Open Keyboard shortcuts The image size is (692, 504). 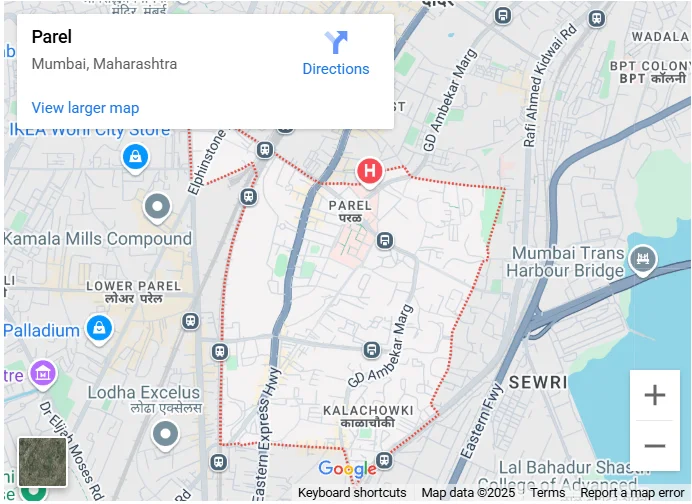(352, 493)
